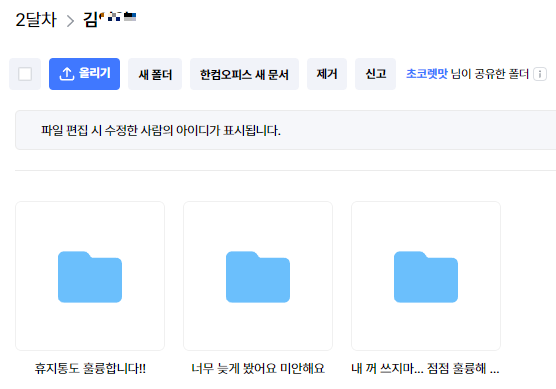Click the shared folder info icon
The width and height of the screenshot is (556, 389).
pos(540,74)
